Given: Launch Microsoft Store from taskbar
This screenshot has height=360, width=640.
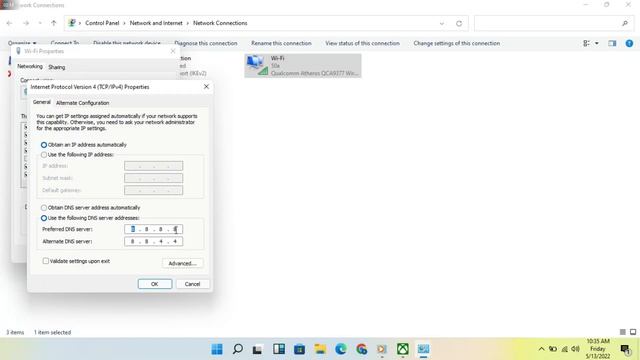Looking at the screenshot, I should (x=300, y=349).
